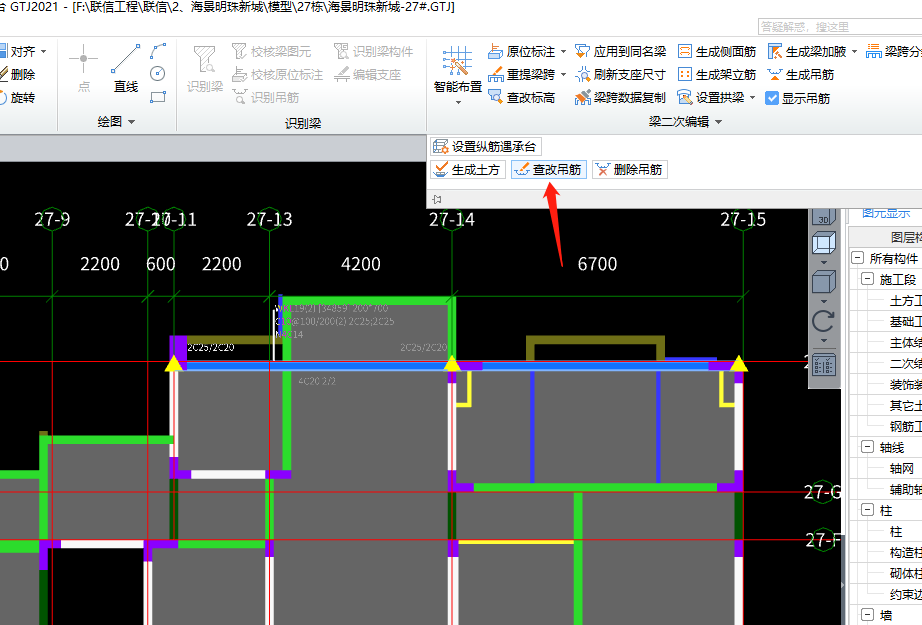
Task: Click 生成吊筋 generate hanging bars
Action: coord(801,75)
